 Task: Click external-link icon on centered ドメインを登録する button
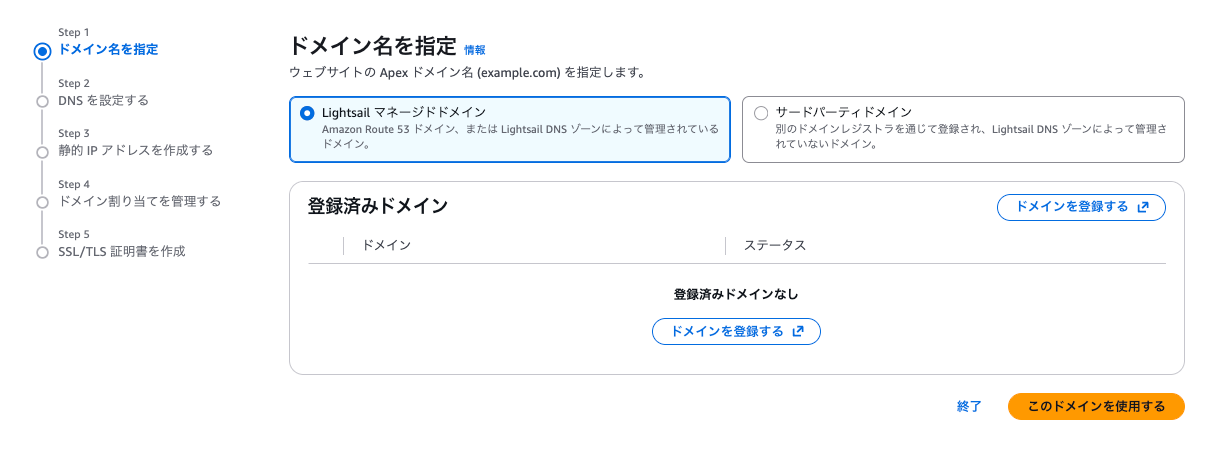(x=798, y=332)
